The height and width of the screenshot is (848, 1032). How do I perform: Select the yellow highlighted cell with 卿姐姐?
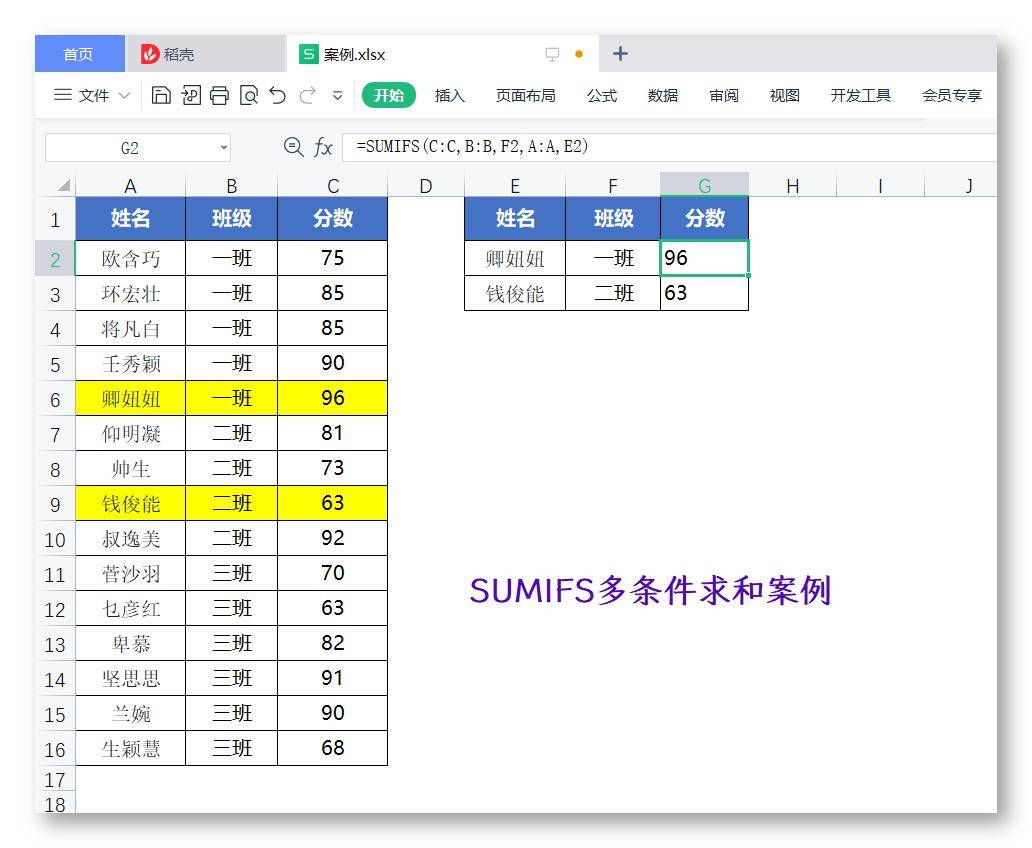coord(130,398)
